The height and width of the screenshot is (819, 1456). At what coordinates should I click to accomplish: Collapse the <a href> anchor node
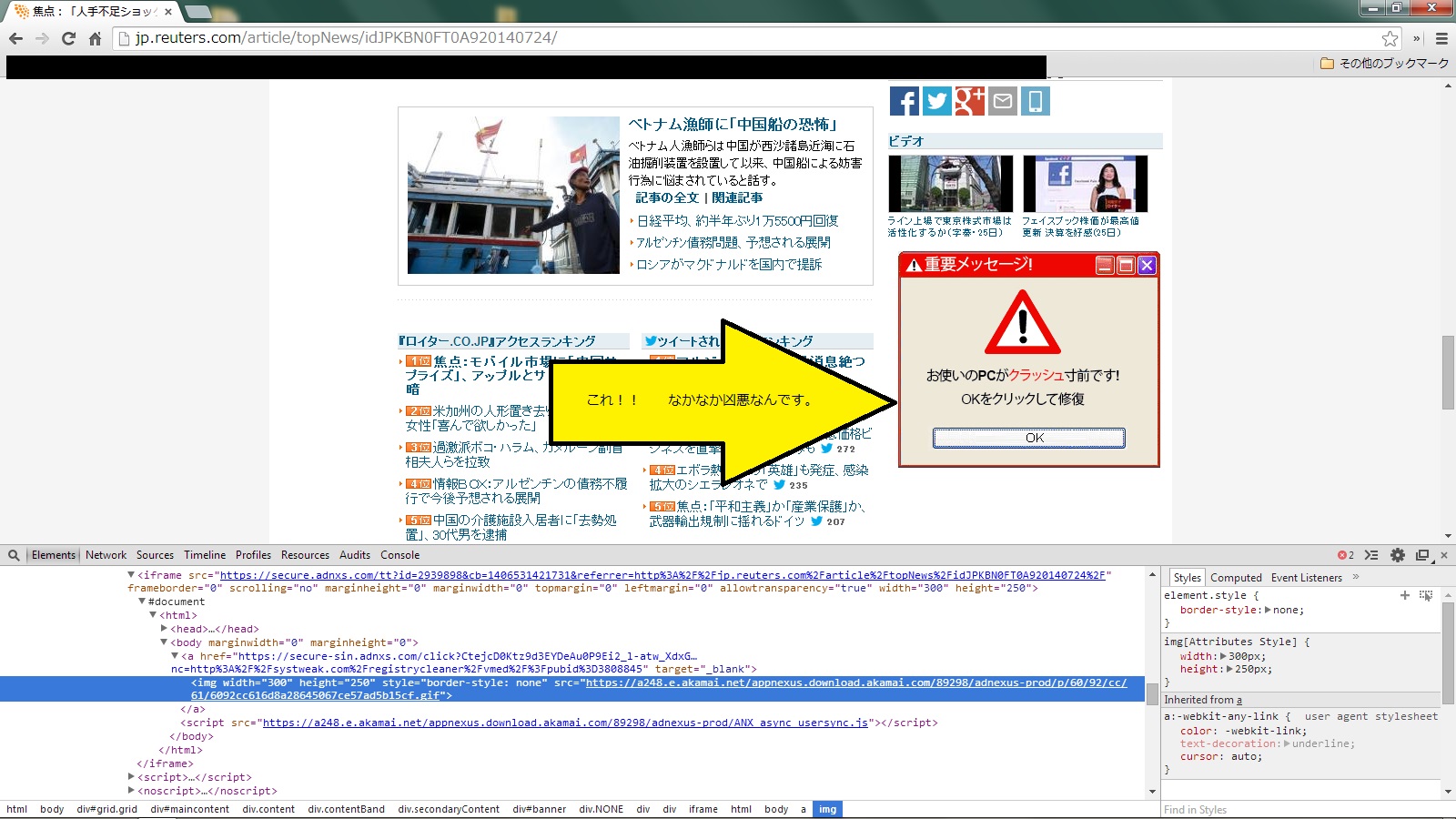click(175, 655)
